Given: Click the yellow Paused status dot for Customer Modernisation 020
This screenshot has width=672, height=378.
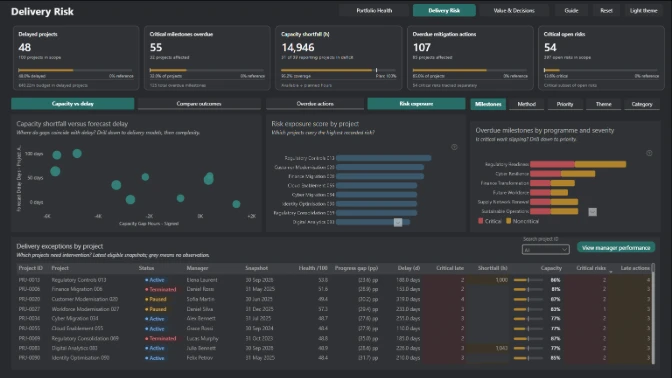Looking at the screenshot, I should tap(147, 299).
